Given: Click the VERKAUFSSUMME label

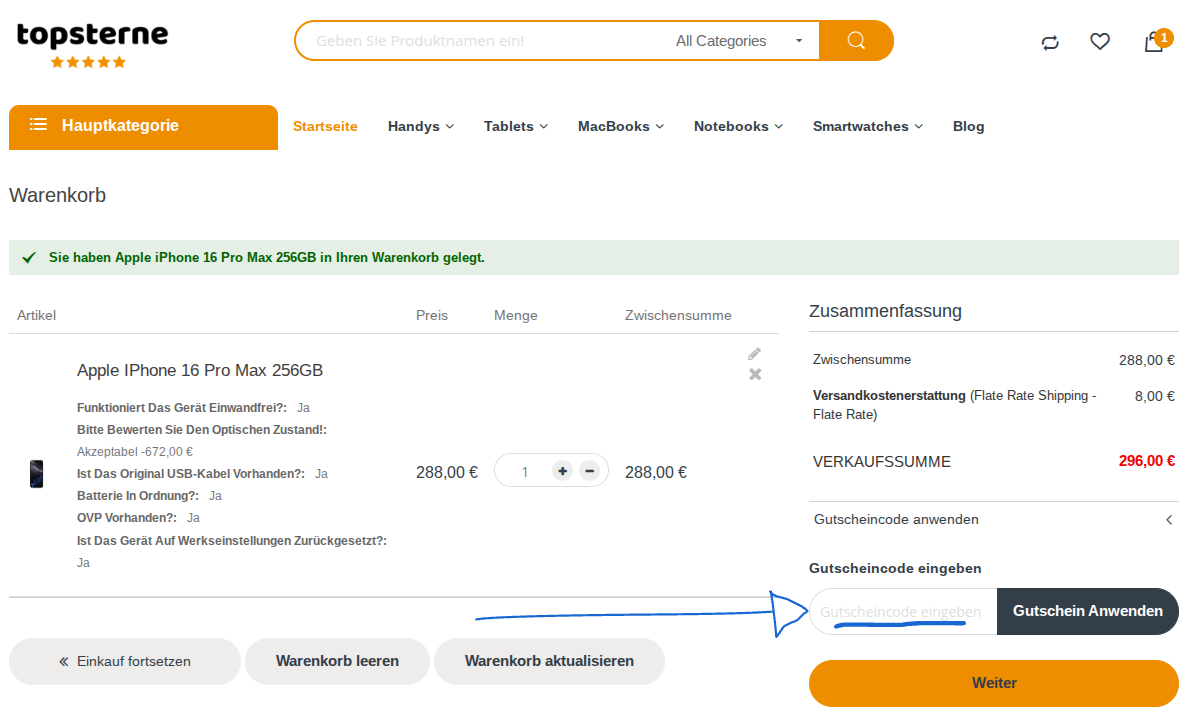Looking at the screenshot, I should tap(881, 461).
